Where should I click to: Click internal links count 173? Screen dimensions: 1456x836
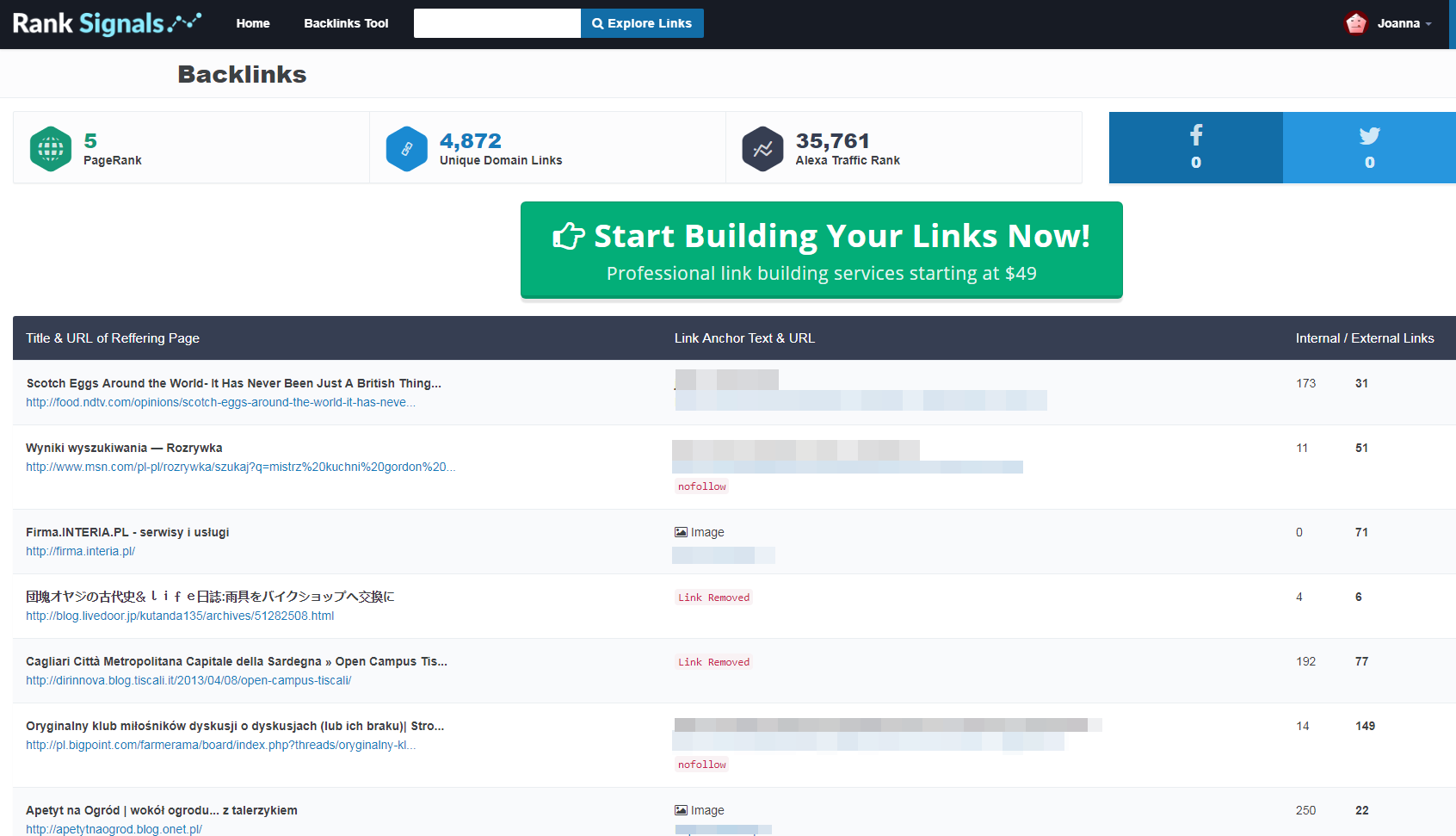click(1305, 383)
